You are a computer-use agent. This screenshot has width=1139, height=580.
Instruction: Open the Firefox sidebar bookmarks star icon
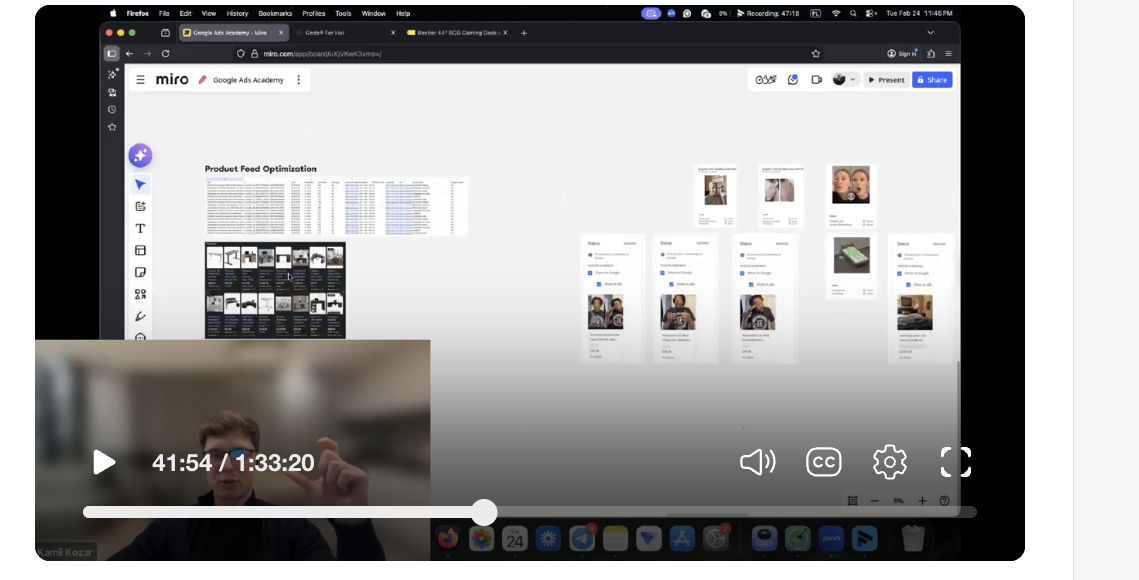pos(112,127)
